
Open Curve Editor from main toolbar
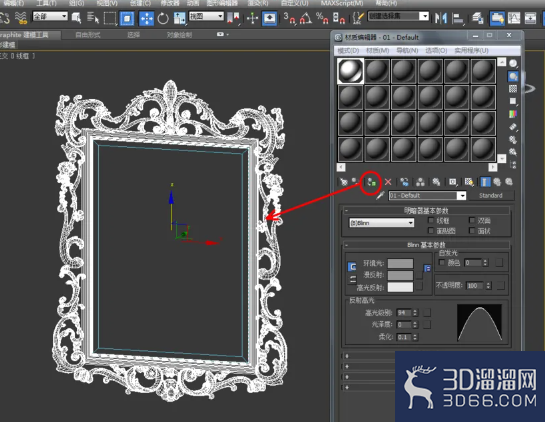(513, 18)
